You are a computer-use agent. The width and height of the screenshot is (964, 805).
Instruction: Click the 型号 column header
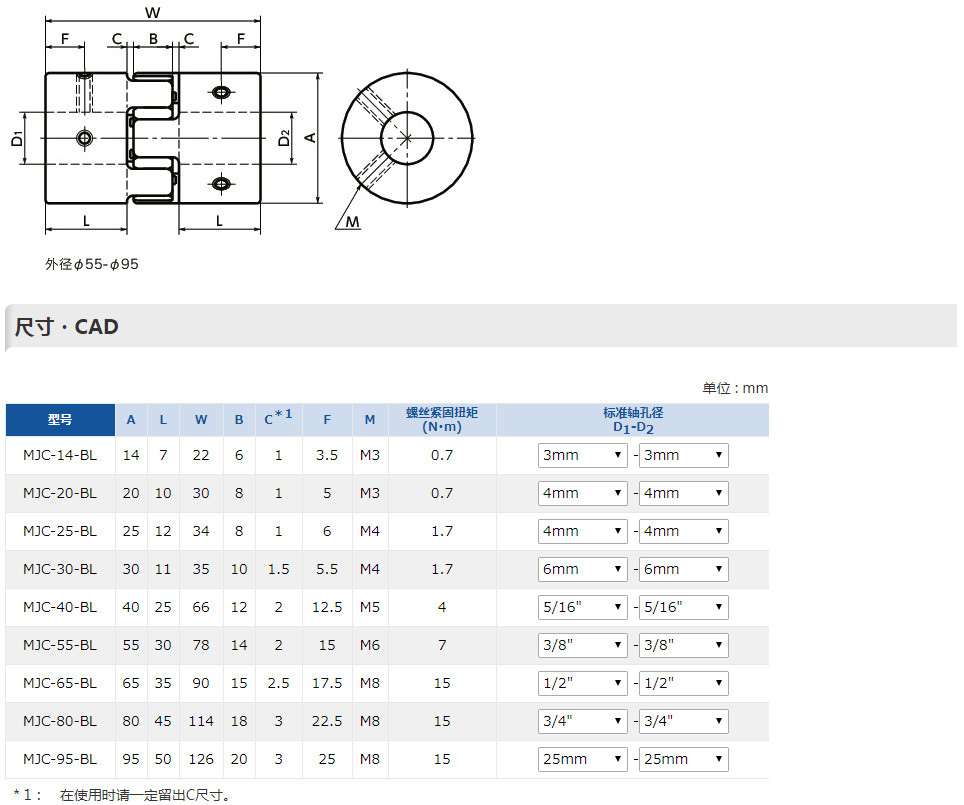60,420
